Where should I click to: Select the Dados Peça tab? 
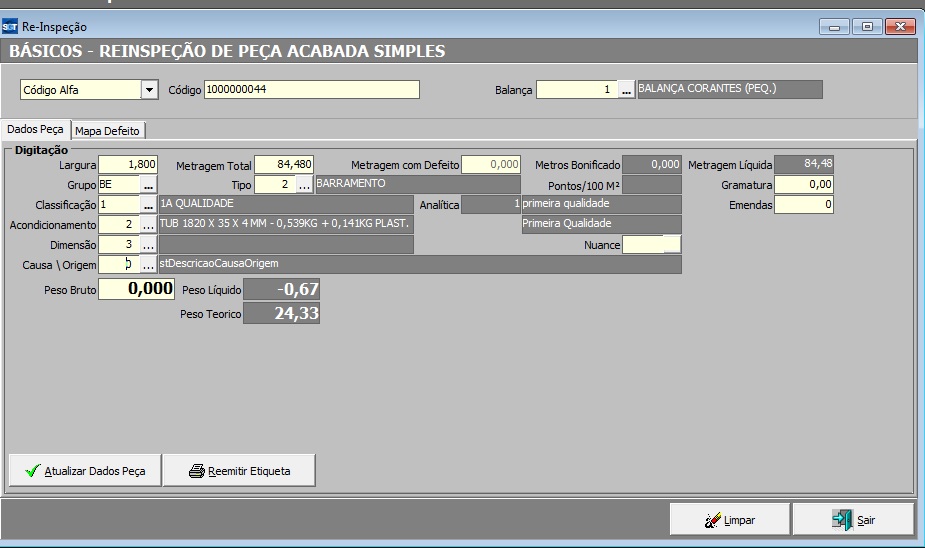coord(36,130)
